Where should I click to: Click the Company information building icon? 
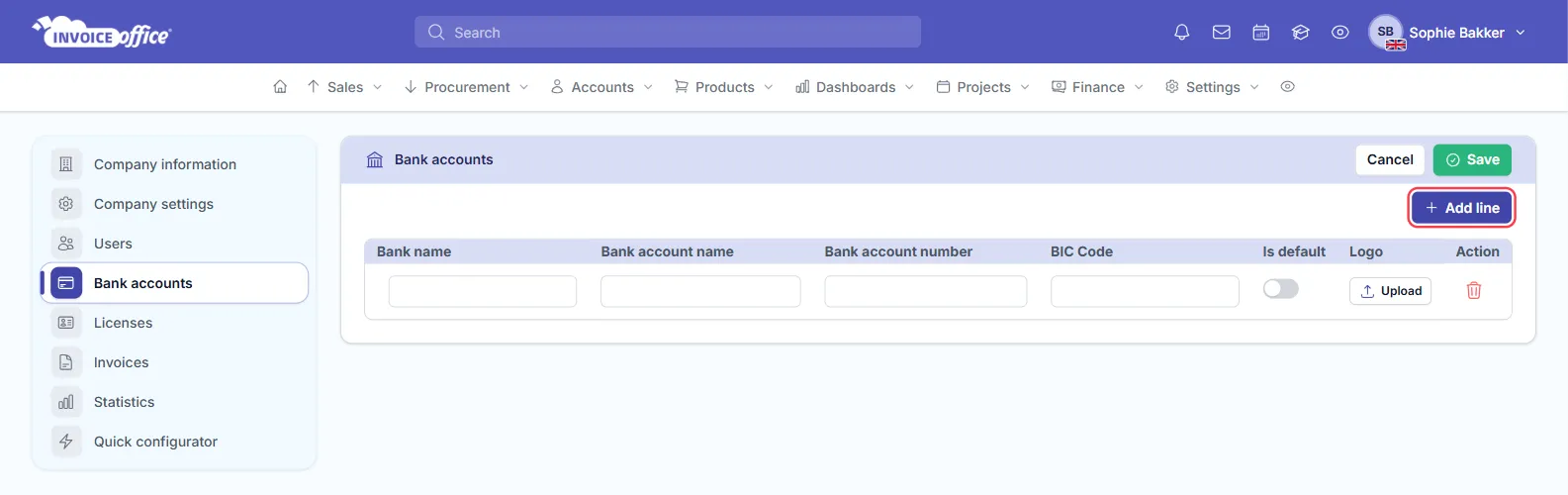(66, 164)
